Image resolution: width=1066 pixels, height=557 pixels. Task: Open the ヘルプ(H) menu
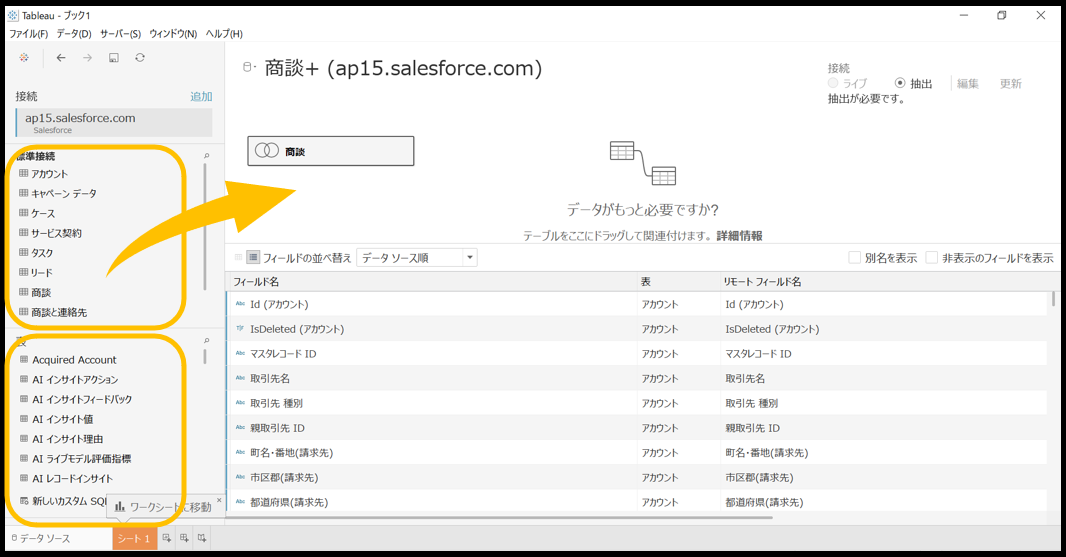click(224, 33)
